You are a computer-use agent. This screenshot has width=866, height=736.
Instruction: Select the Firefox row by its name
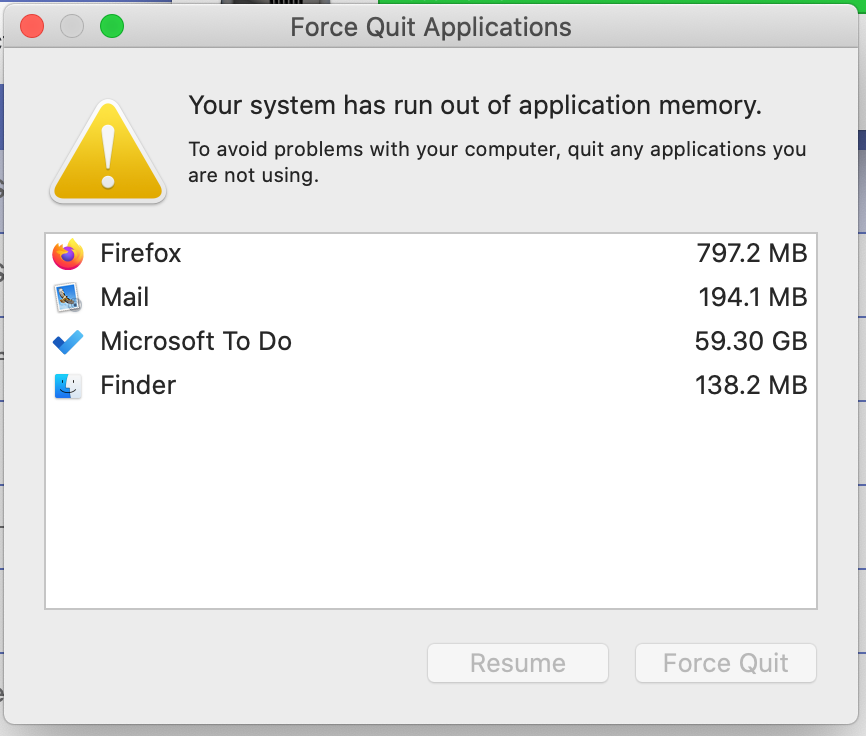(141, 254)
